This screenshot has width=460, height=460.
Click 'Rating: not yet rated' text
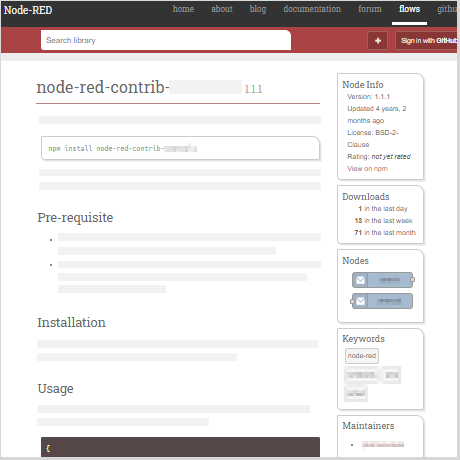(379, 157)
